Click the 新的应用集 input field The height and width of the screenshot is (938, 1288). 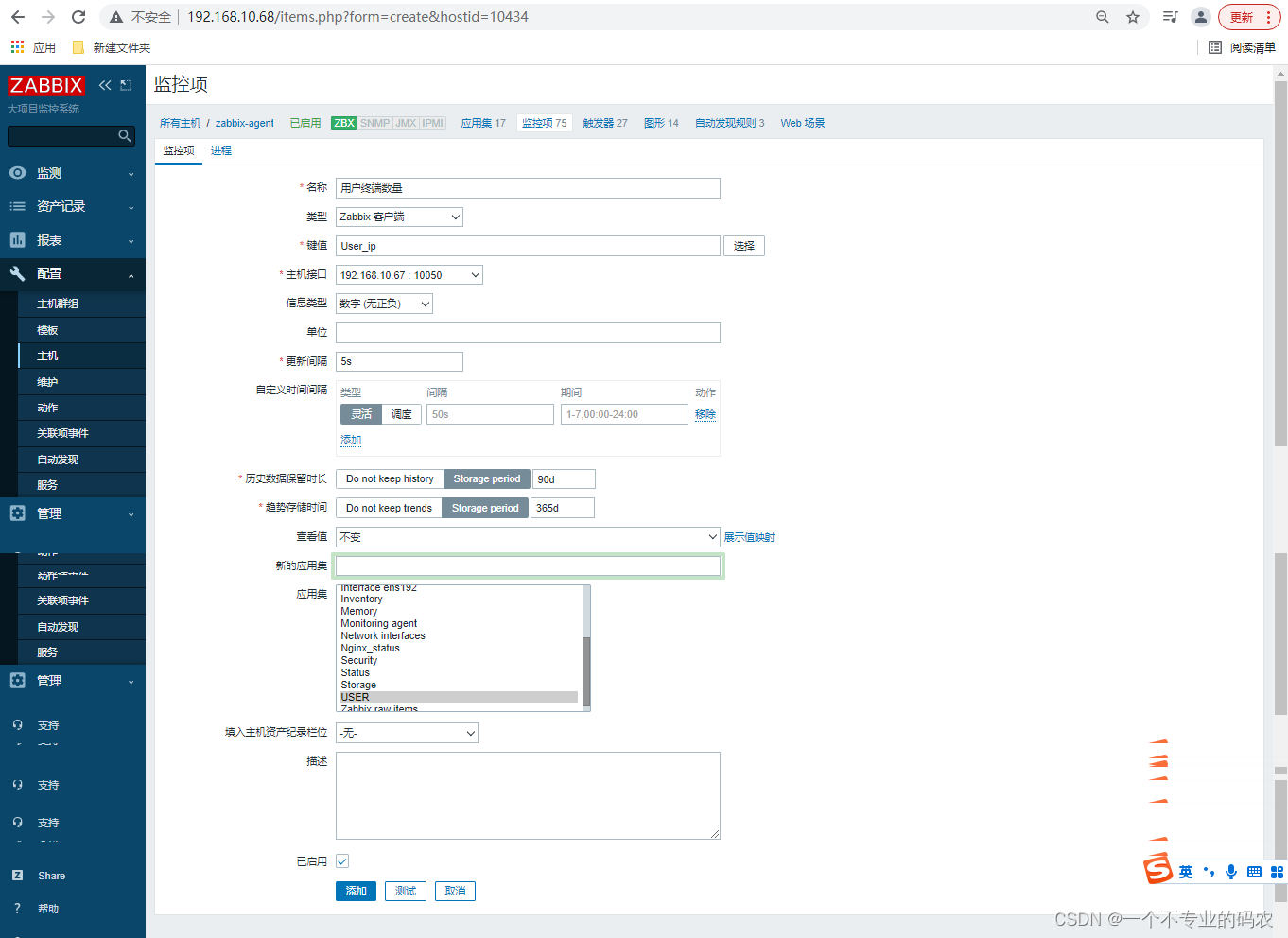[x=528, y=565]
